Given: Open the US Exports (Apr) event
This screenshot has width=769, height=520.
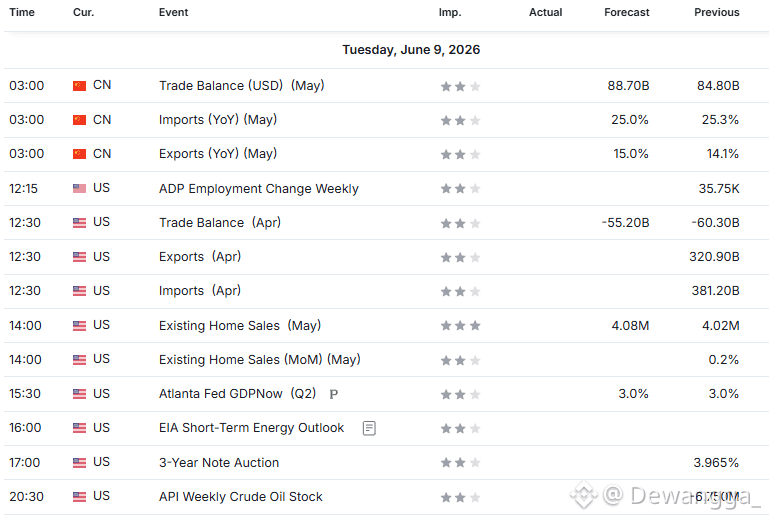Looking at the screenshot, I should (200, 257).
